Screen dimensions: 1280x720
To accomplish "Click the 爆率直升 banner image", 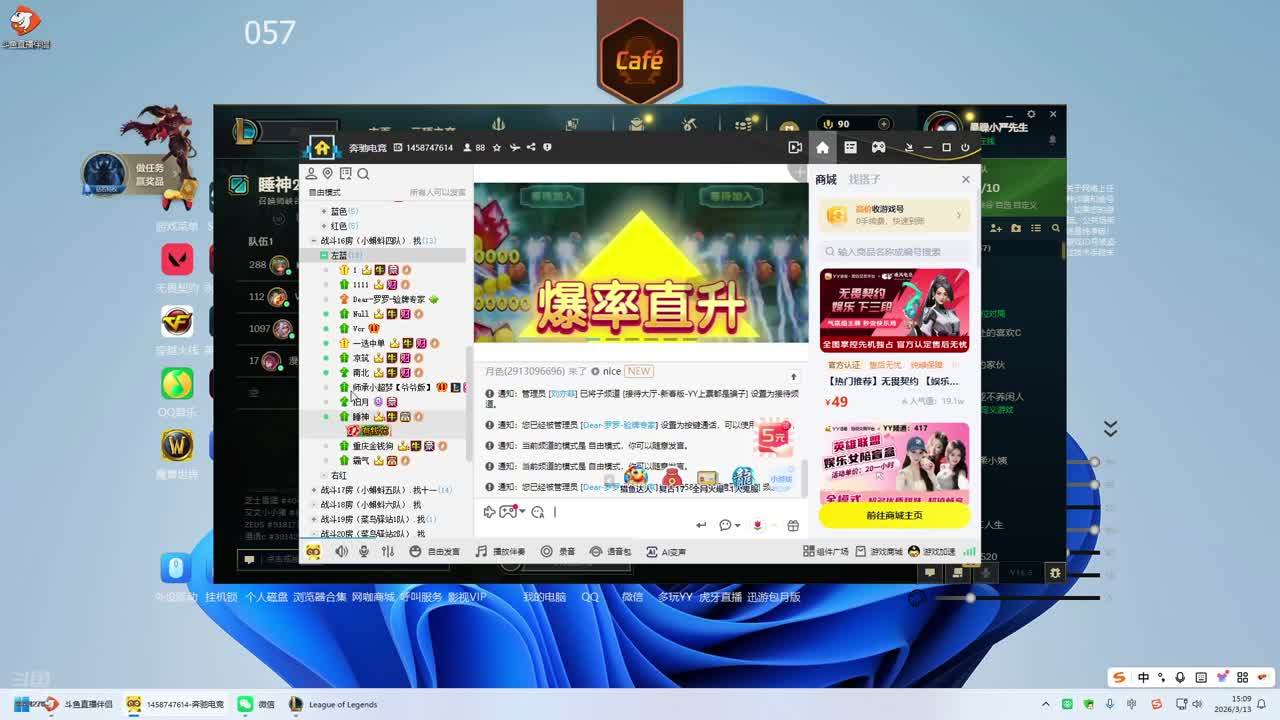I will click(x=640, y=263).
